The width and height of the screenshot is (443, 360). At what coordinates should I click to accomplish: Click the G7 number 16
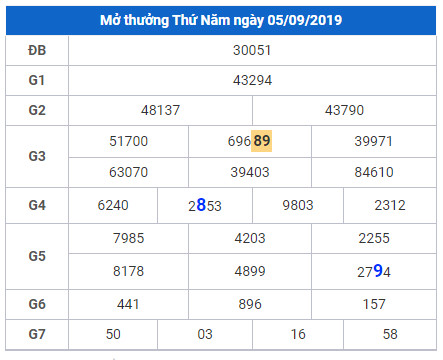click(298, 334)
